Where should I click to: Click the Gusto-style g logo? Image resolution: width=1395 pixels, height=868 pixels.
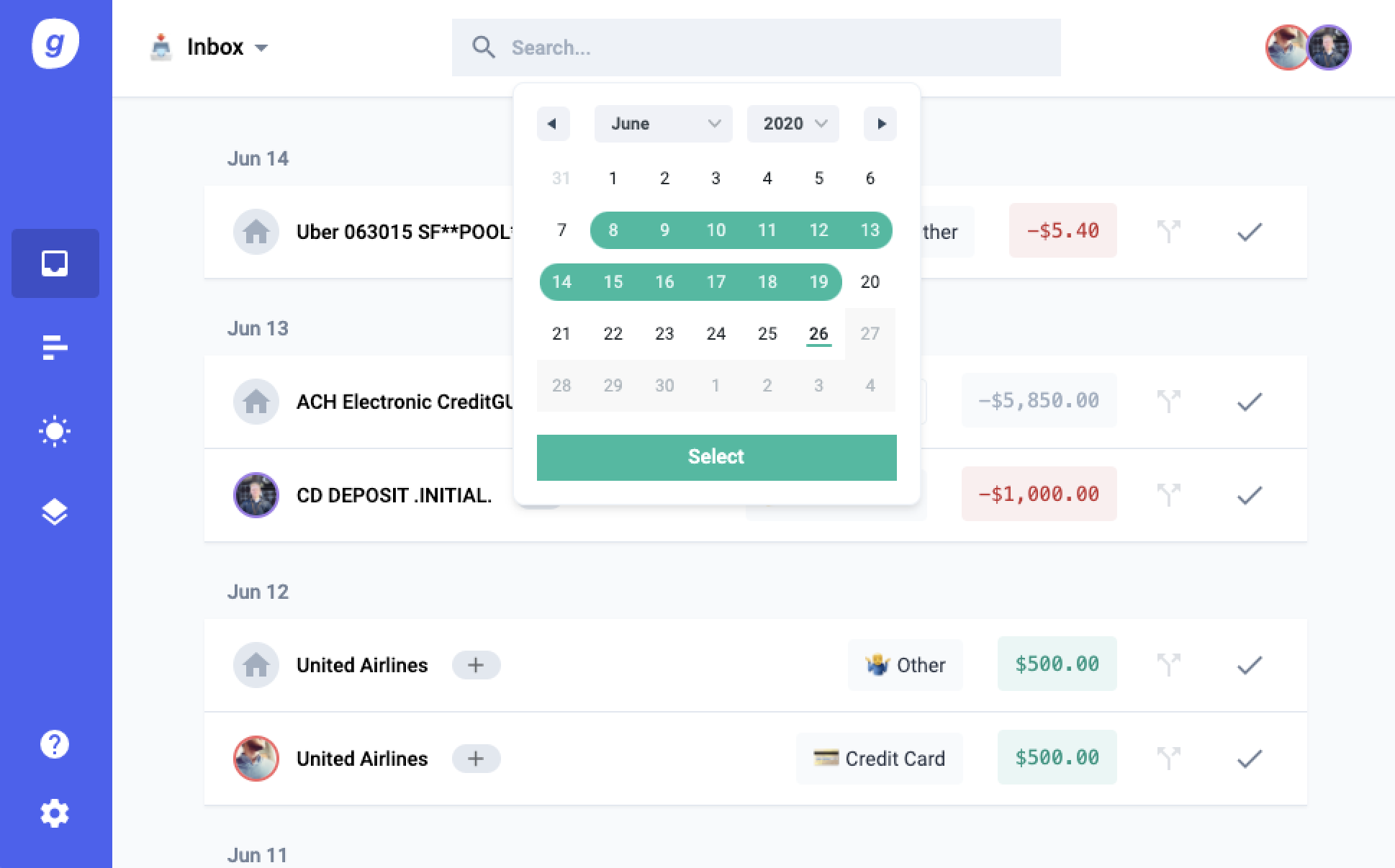tap(55, 44)
